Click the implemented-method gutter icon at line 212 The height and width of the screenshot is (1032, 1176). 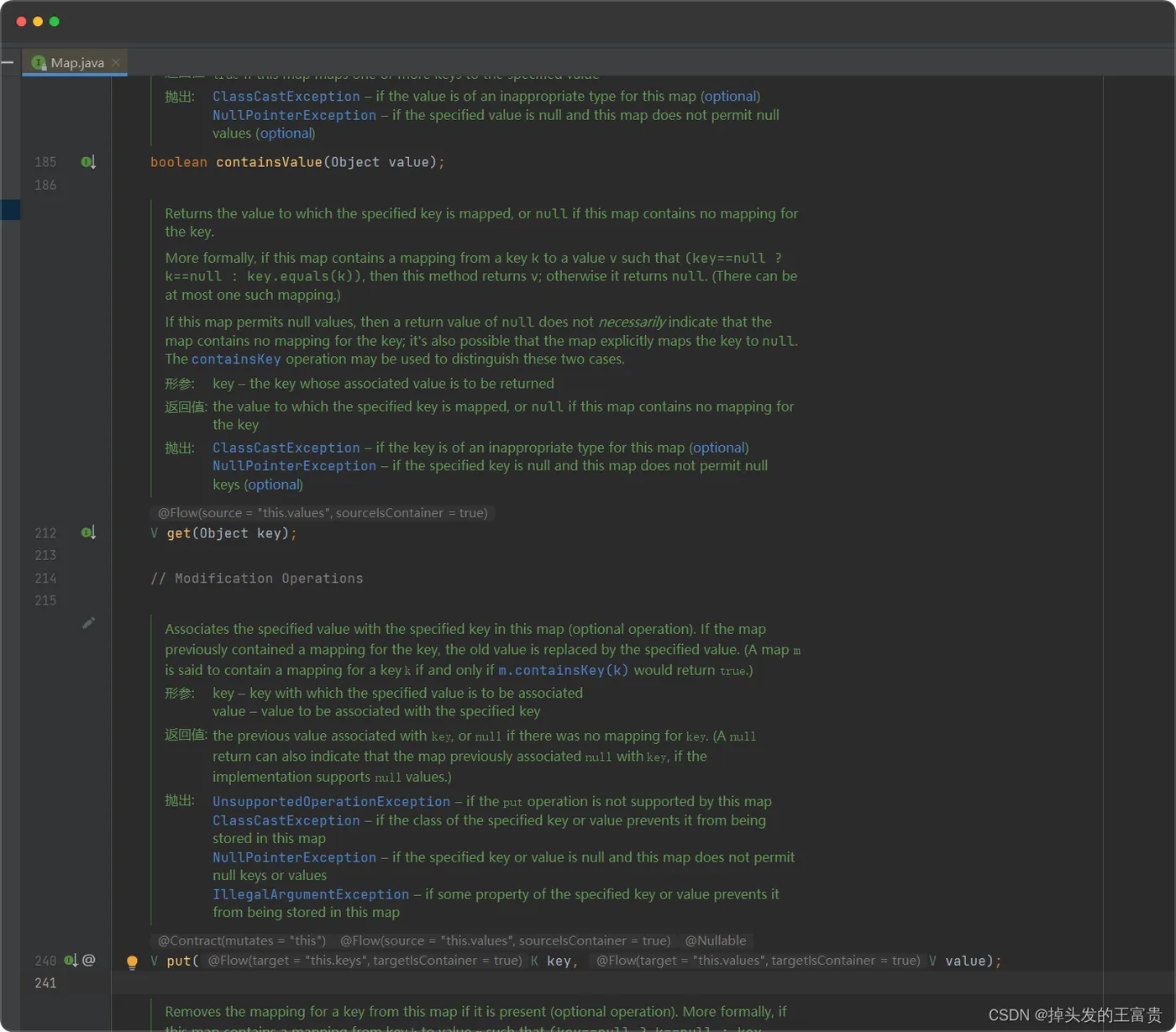88,532
